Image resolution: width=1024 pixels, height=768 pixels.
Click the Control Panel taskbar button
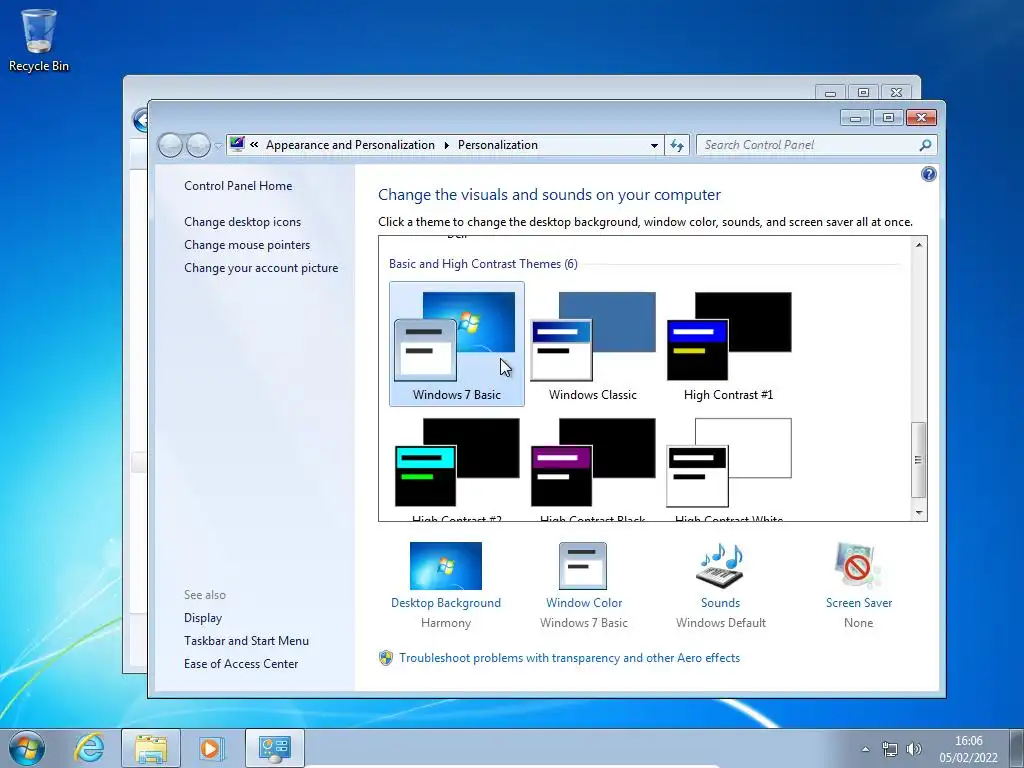point(275,748)
